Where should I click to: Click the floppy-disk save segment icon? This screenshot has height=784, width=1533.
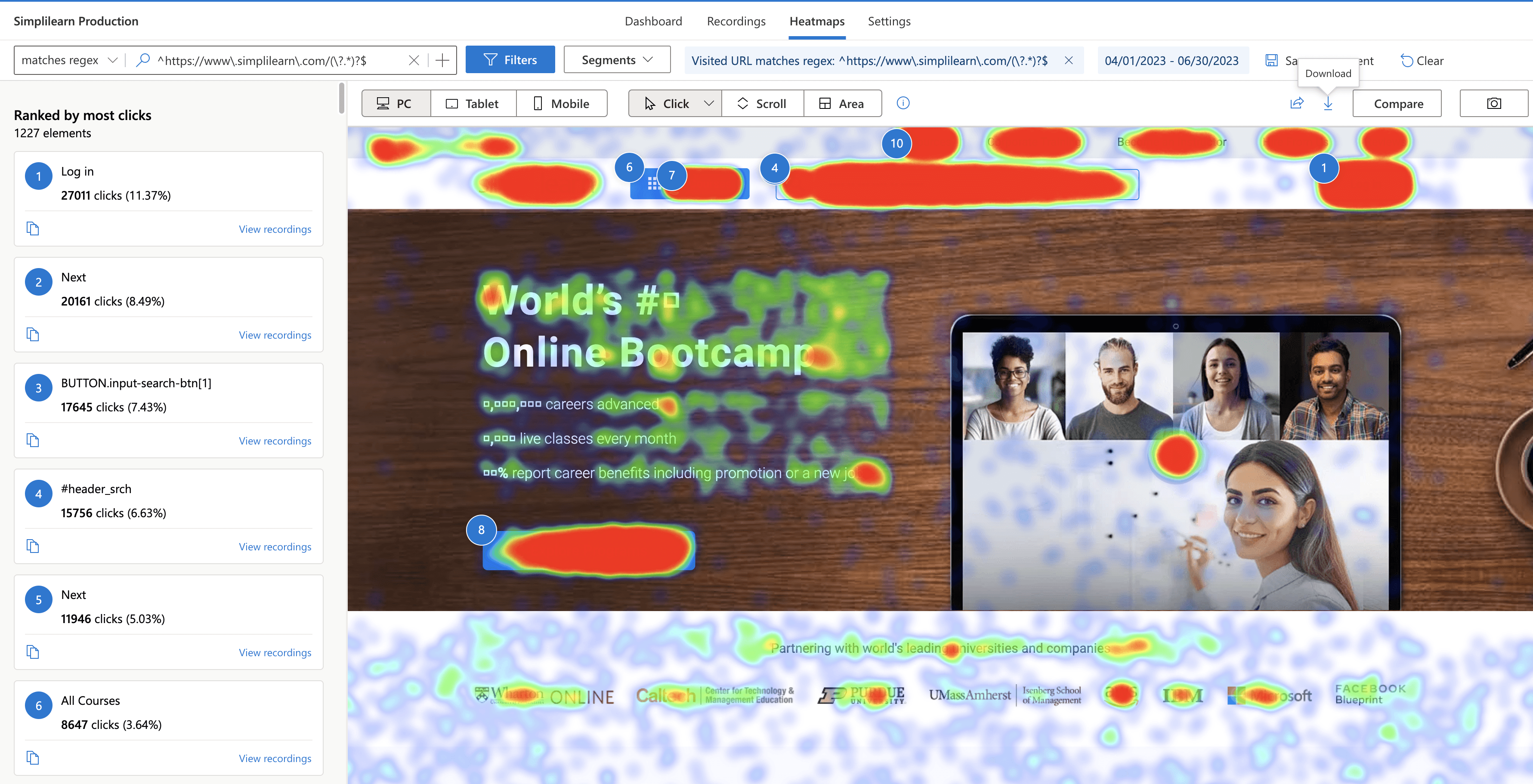[x=1271, y=60]
